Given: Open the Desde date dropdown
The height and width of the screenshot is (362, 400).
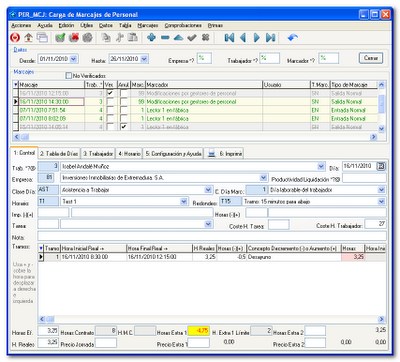Looking at the screenshot, I should click(x=74, y=59).
